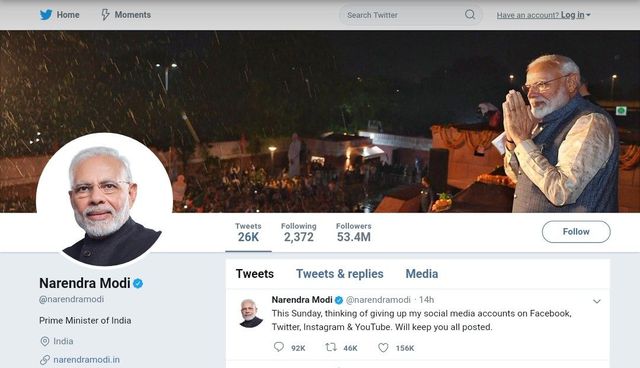Open the Following 2,372 list

[298, 233]
